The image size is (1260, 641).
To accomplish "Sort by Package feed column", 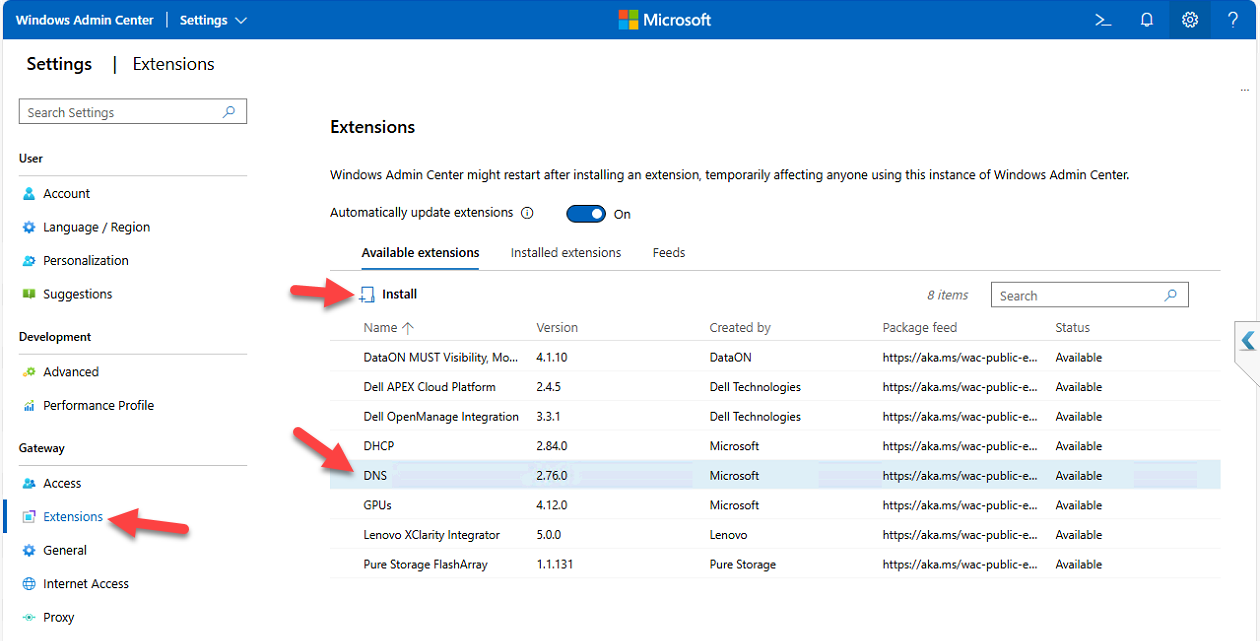I will pyautogui.click(x=920, y=328).
